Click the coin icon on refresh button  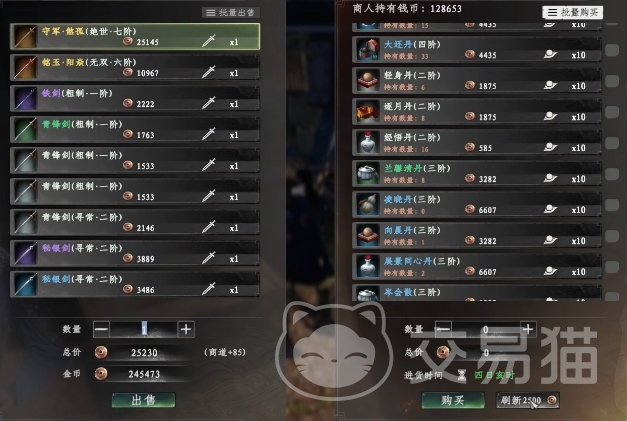pyautogui.click(x=552, y=400)
